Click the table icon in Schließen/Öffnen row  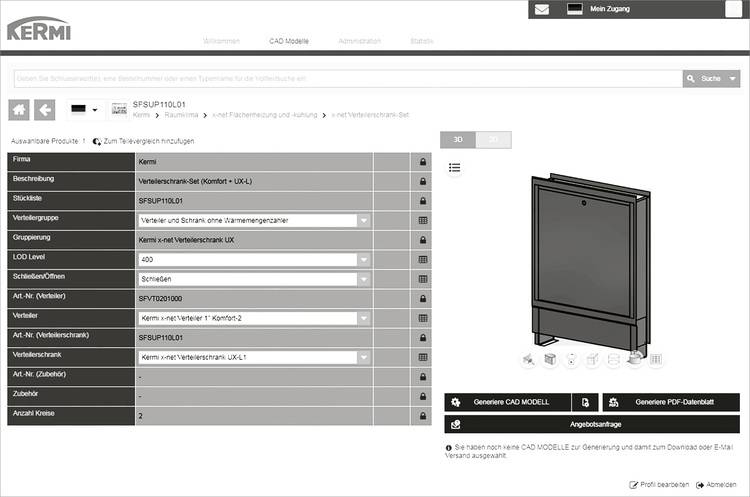[x=423, y=279]
